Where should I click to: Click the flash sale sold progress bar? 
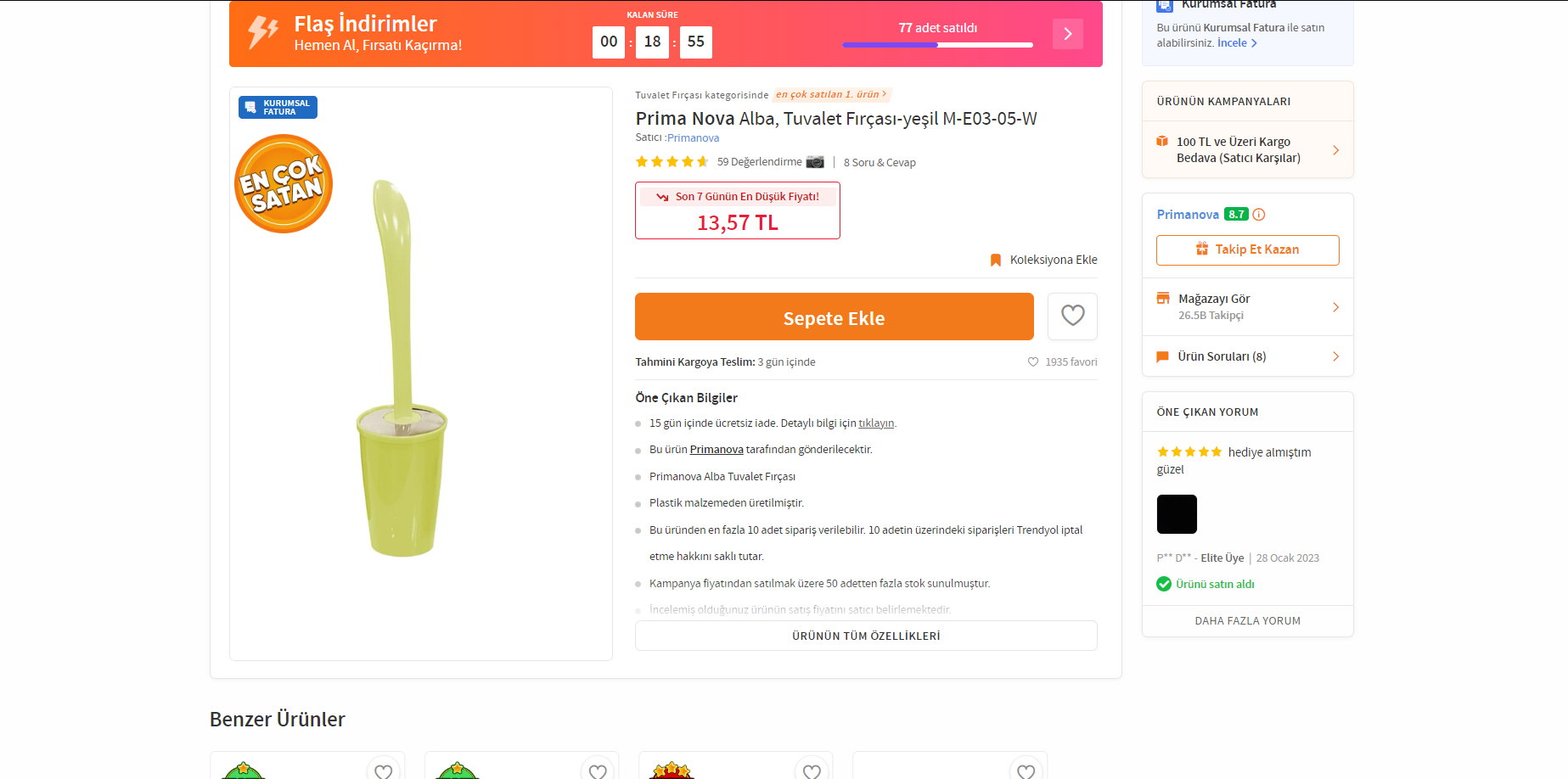pyautogui.click(x=937, y=45)
